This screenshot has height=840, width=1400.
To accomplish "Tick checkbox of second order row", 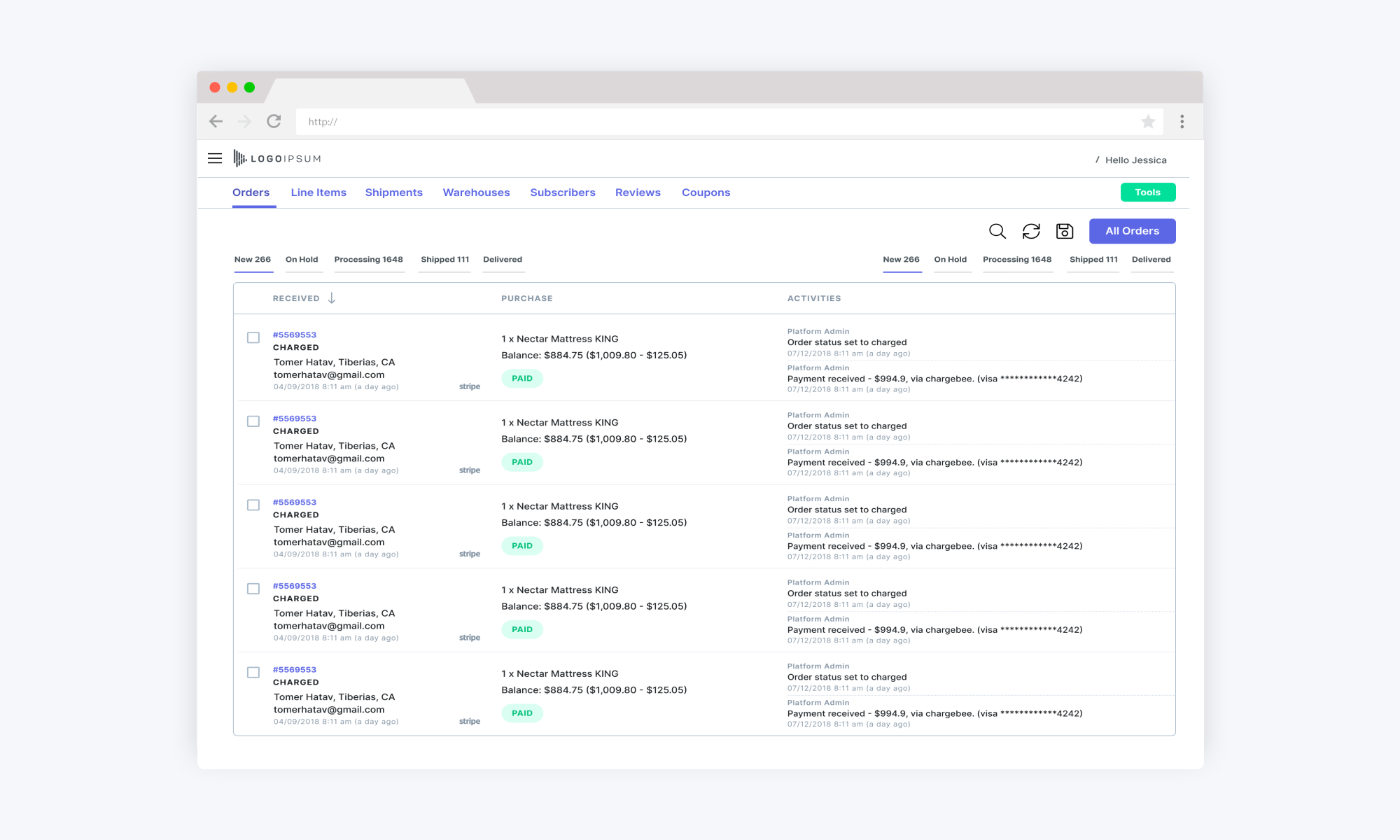I will pyautogui.click(x=253, y=421).
